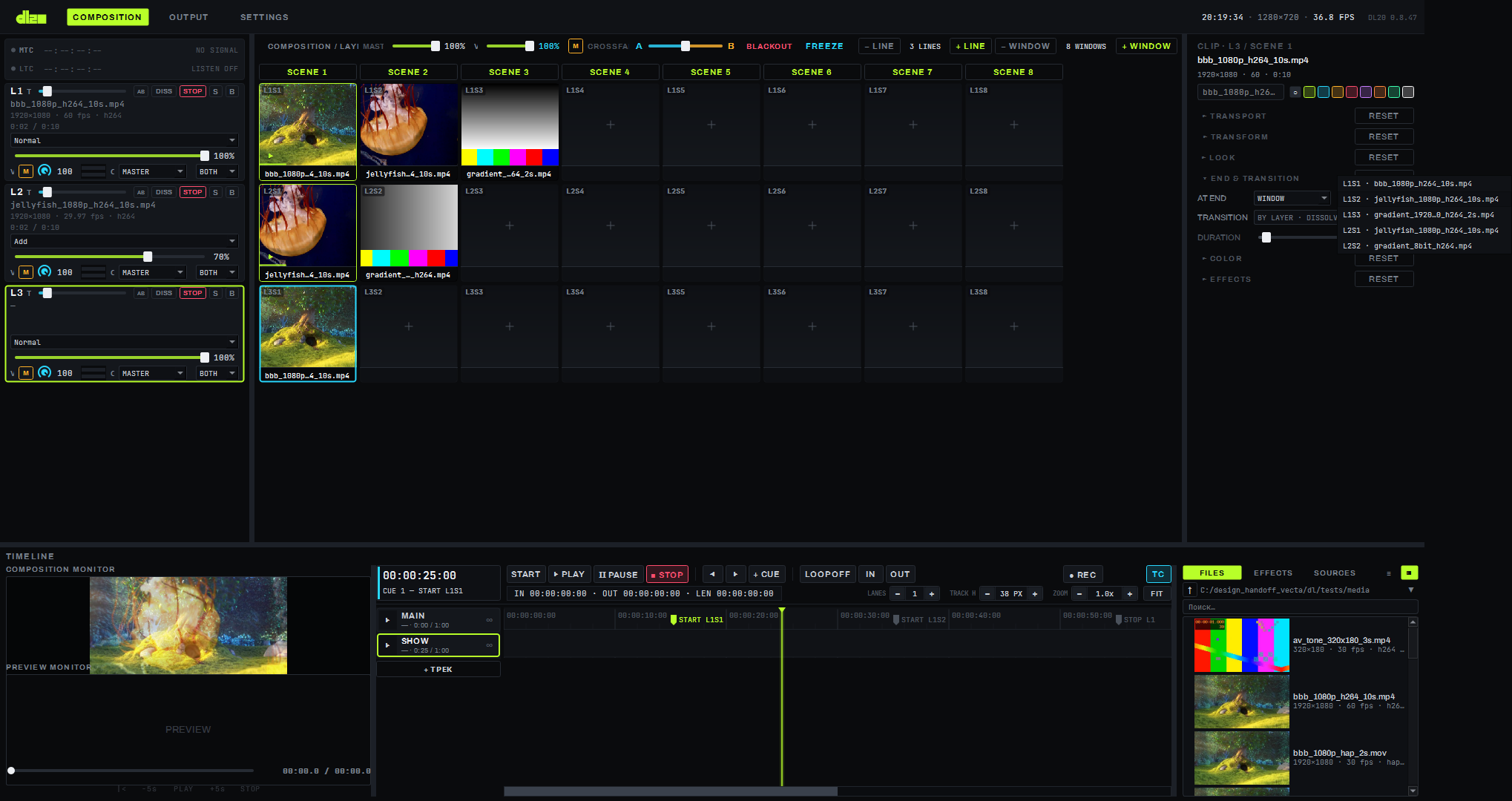Open the L3 MASTER routing dropdown
Image resolution: width=1512 pixels, height=801 pixels.
[x=152, y=373]
